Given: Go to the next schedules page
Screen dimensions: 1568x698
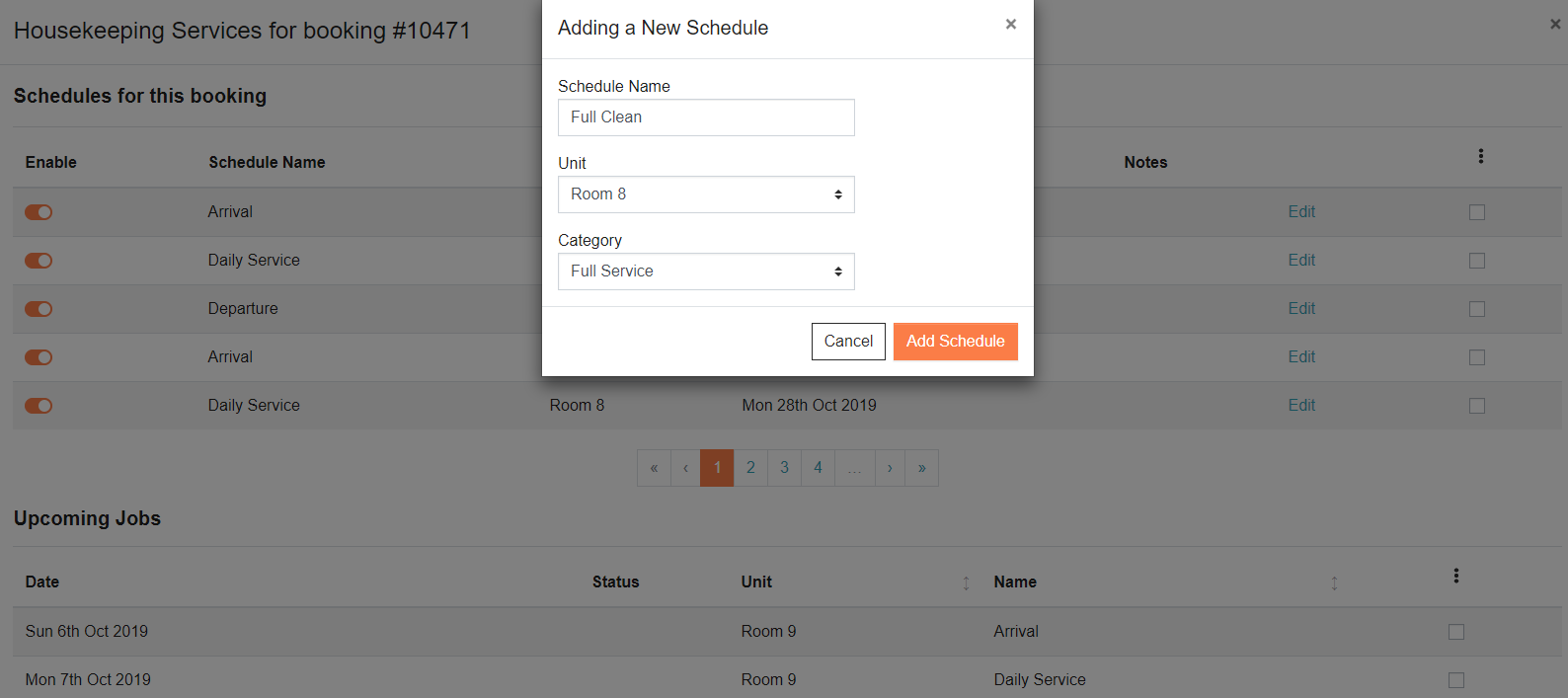Looking at the screenshot, I should click(x=890, y=468).
